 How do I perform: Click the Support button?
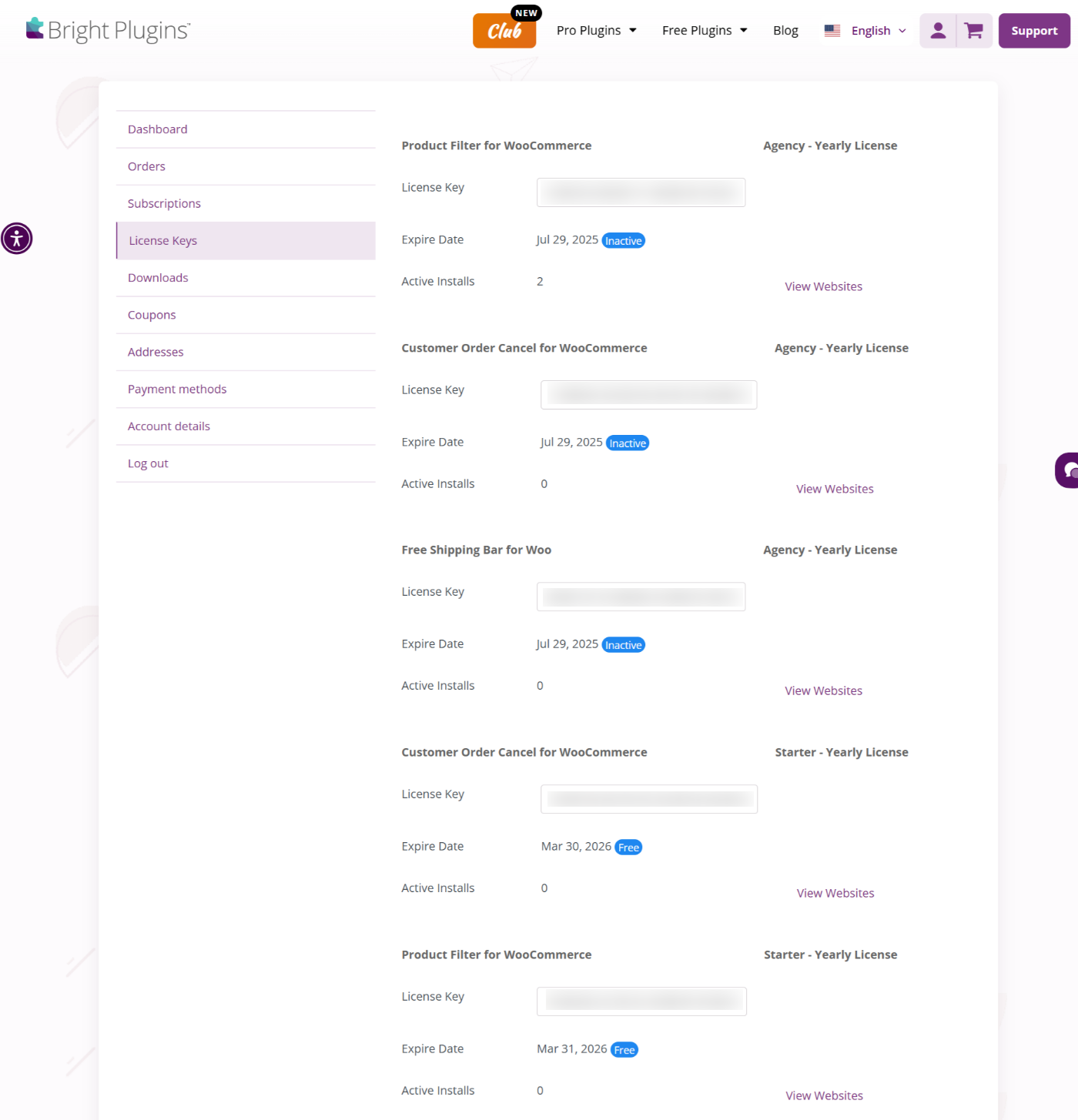(x=1034, y=30)
